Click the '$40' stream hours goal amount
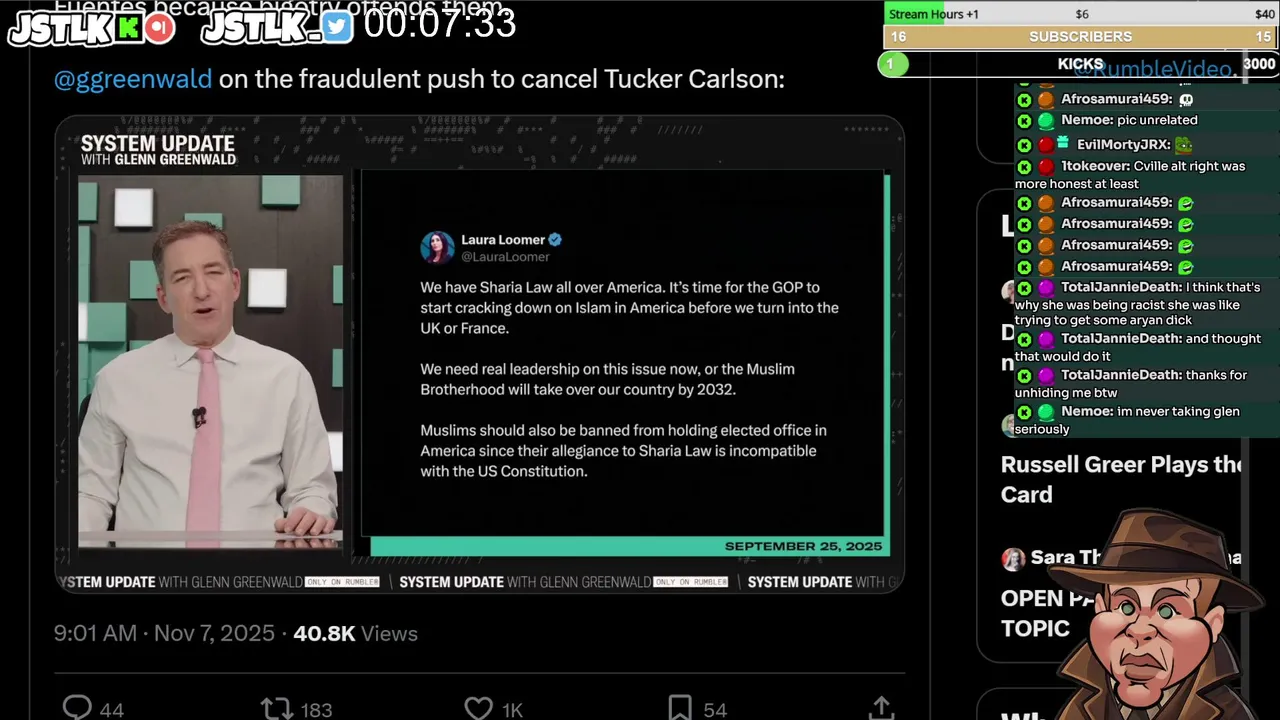The width and height of the screenshot is (1280, 720). 1265,14
